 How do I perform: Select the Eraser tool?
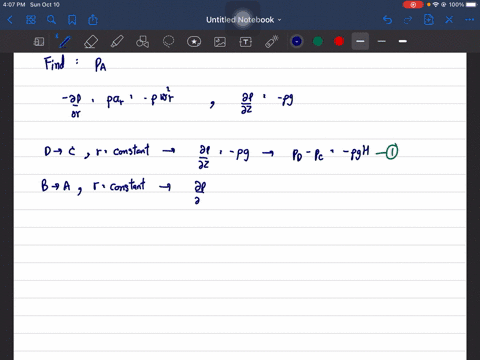point(91,42)
